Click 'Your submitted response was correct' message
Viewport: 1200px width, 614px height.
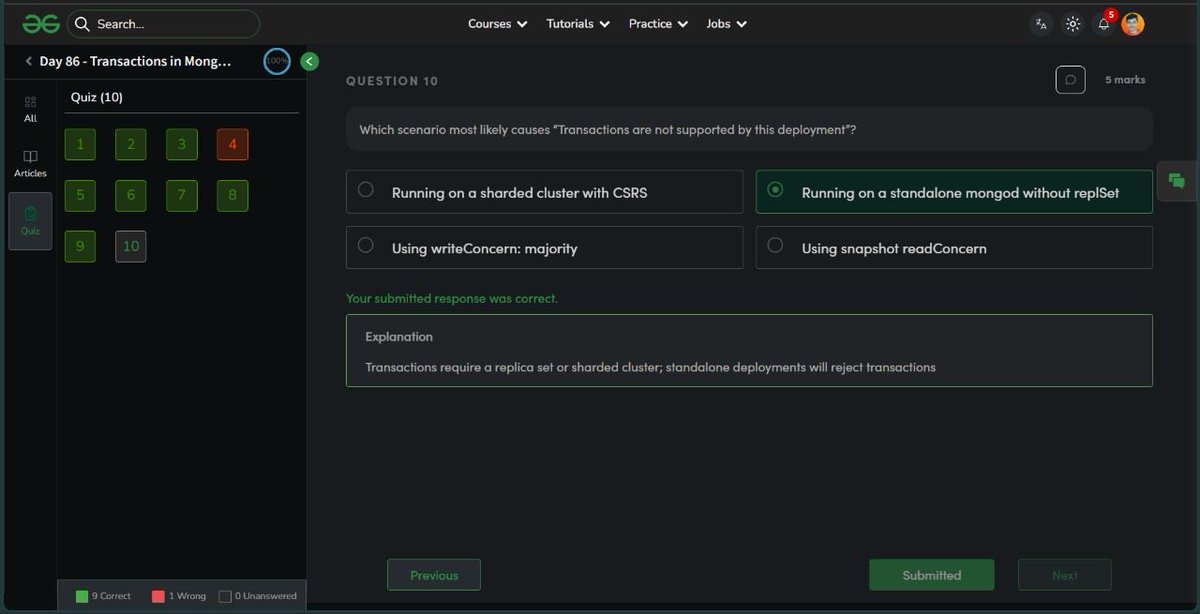[x=452, y=298]
